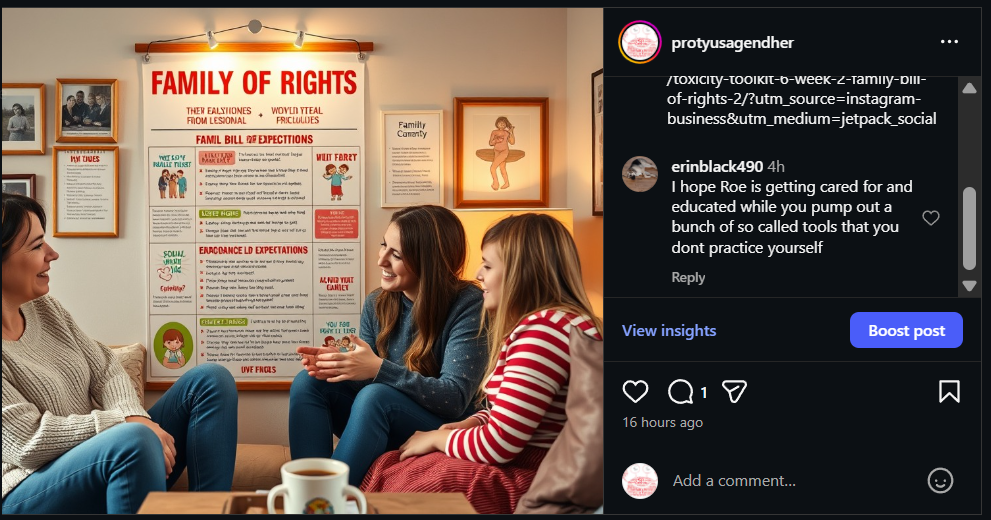Viewport: 991px width, 520px height.
Task: Click the comments scrollbar up arrow
Action: click(x=970, y=88)
